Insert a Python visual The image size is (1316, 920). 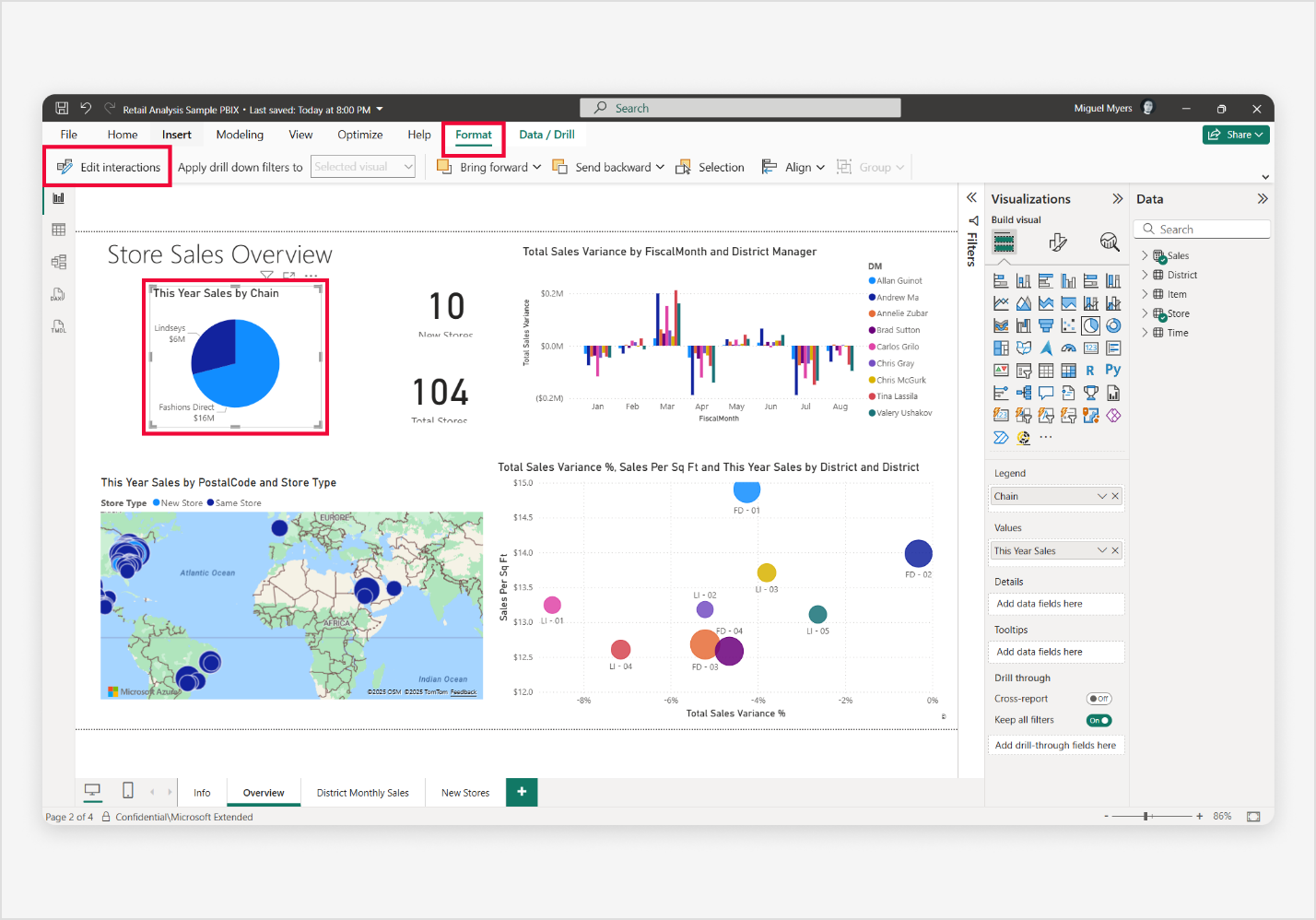click(x=1113, y=370)
